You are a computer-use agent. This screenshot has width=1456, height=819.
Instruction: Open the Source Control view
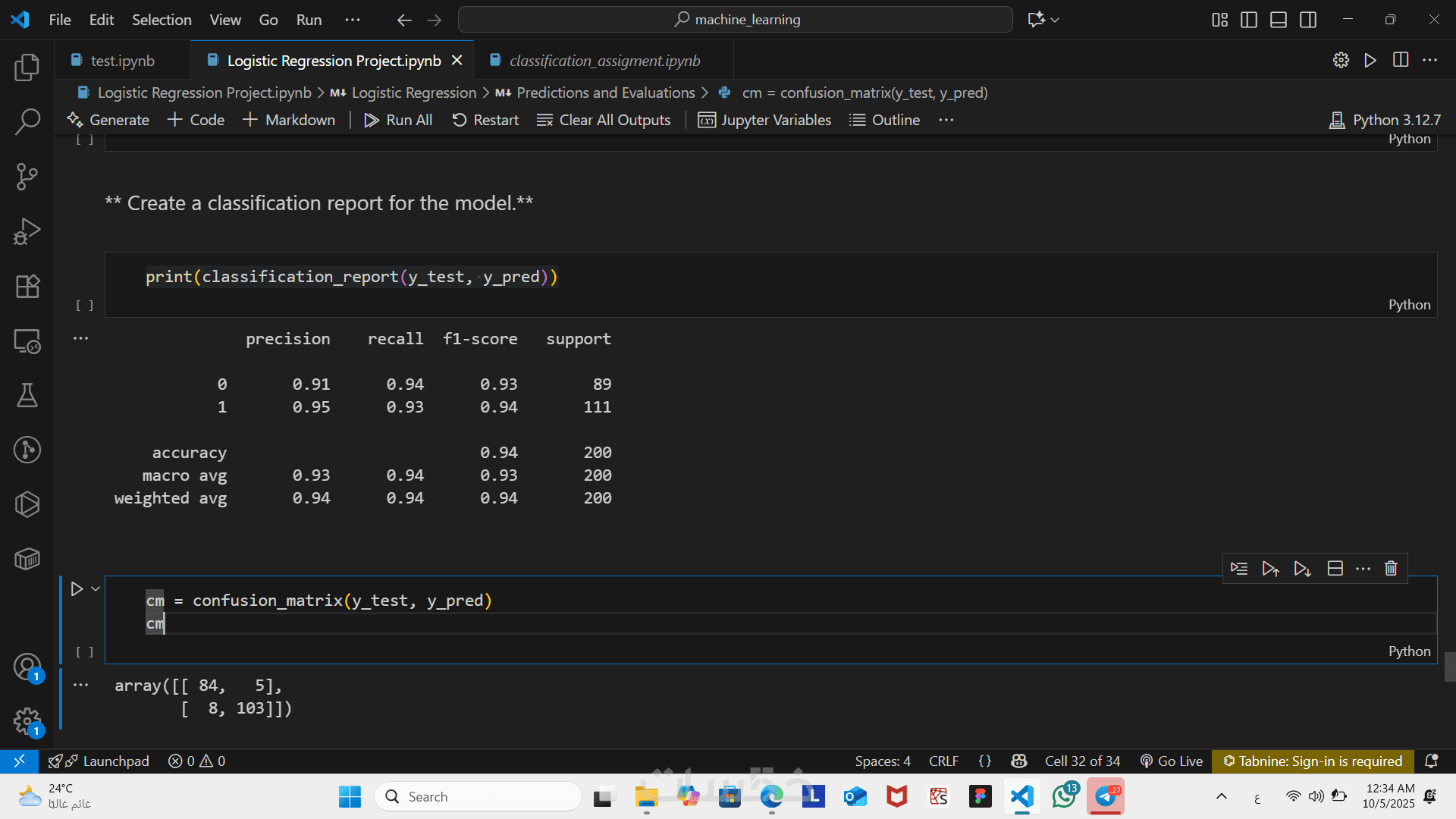(27, 177)
